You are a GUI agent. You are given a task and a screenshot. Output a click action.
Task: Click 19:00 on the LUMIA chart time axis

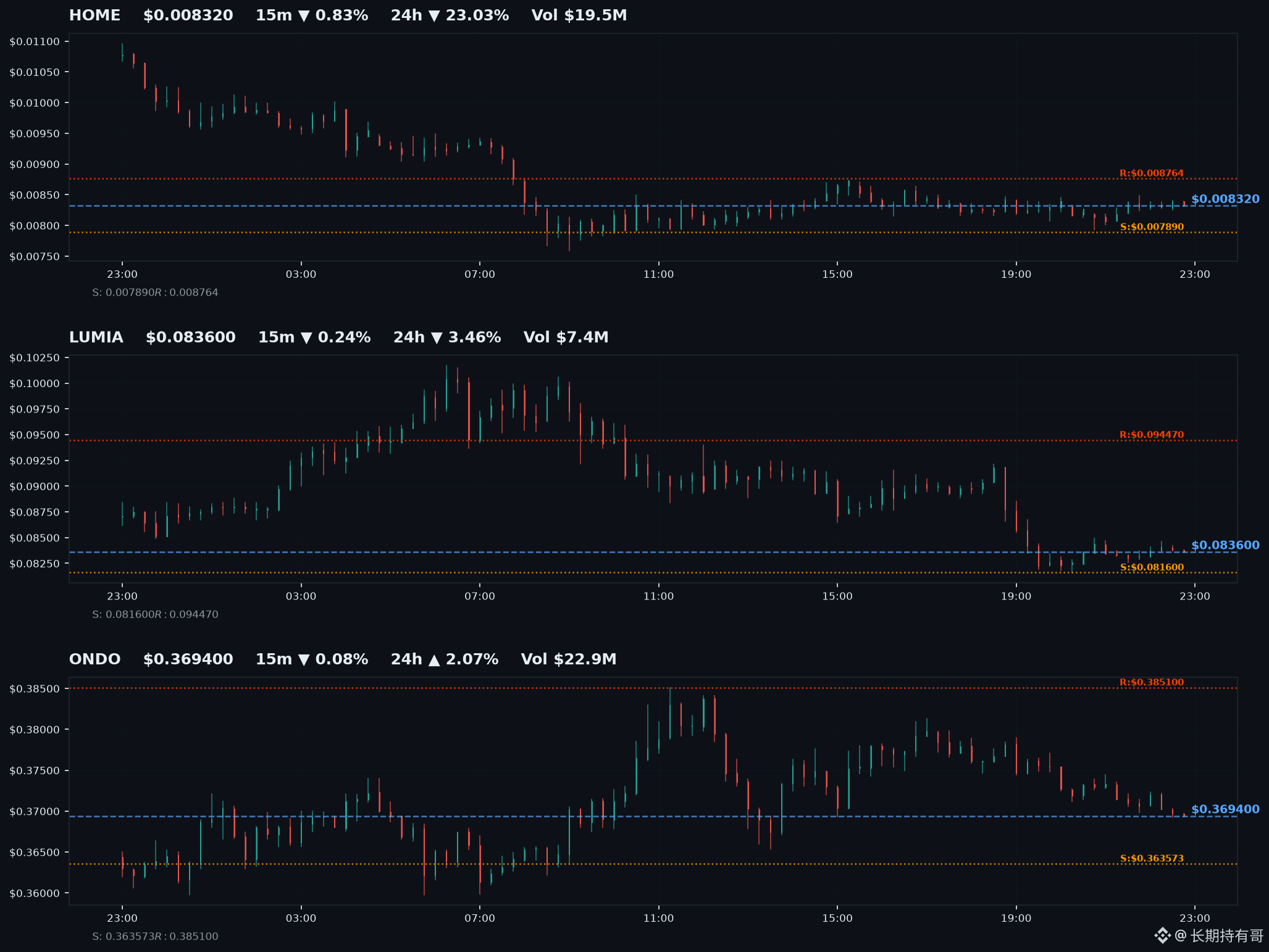coord(1016,596)
